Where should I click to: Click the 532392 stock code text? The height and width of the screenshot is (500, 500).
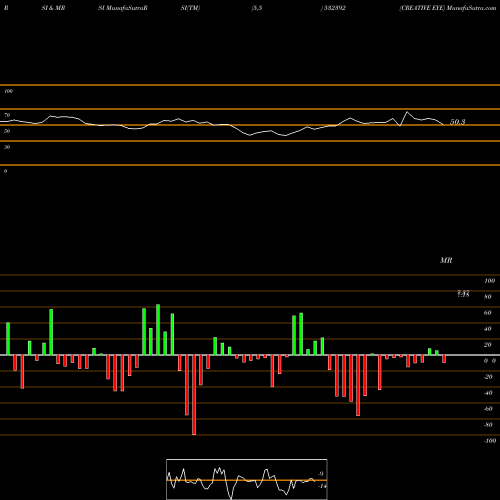334,8
